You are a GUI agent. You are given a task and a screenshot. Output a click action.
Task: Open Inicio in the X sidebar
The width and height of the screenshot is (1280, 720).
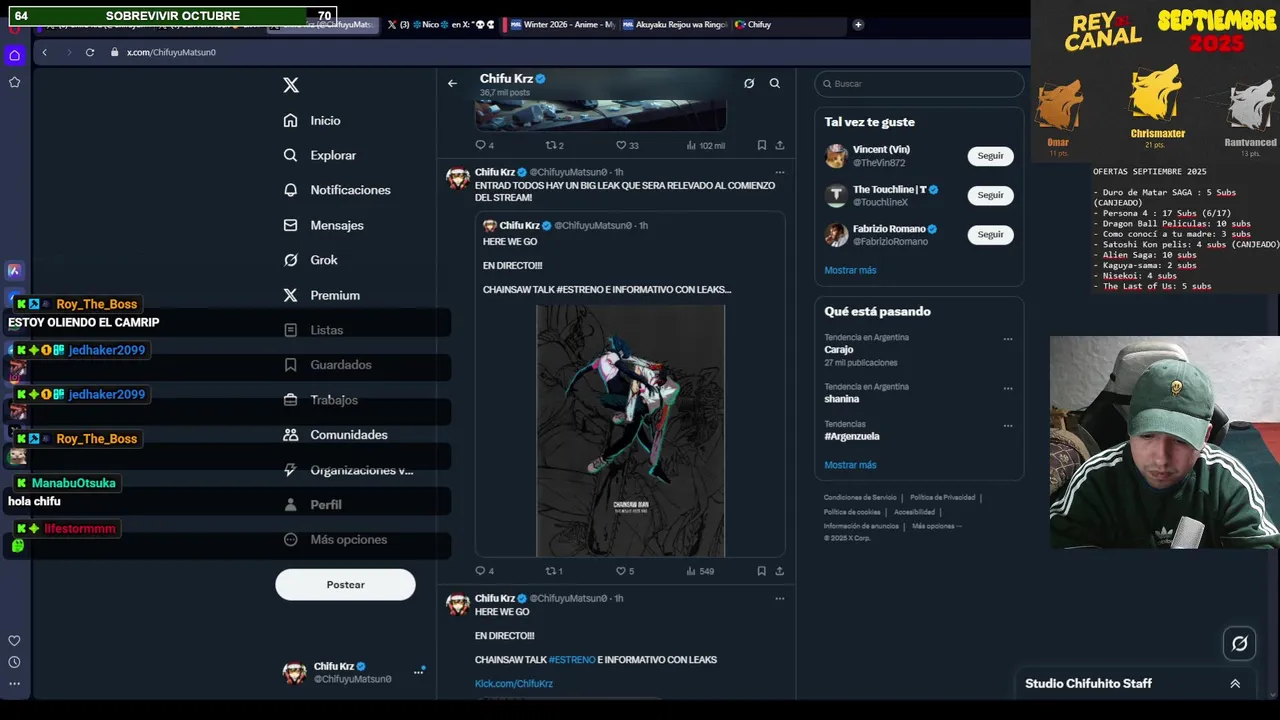coord(325,120)
